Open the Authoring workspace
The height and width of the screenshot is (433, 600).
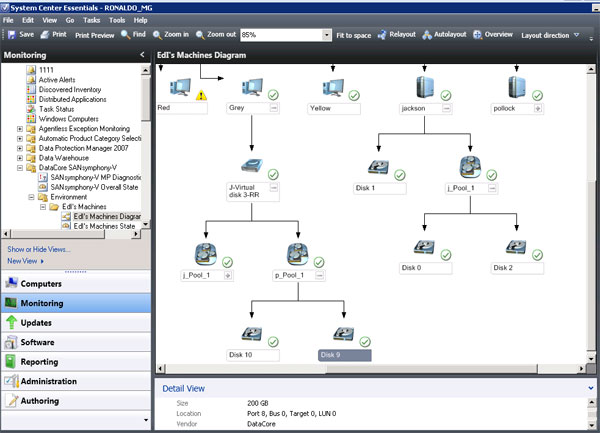tap(76, 400)
